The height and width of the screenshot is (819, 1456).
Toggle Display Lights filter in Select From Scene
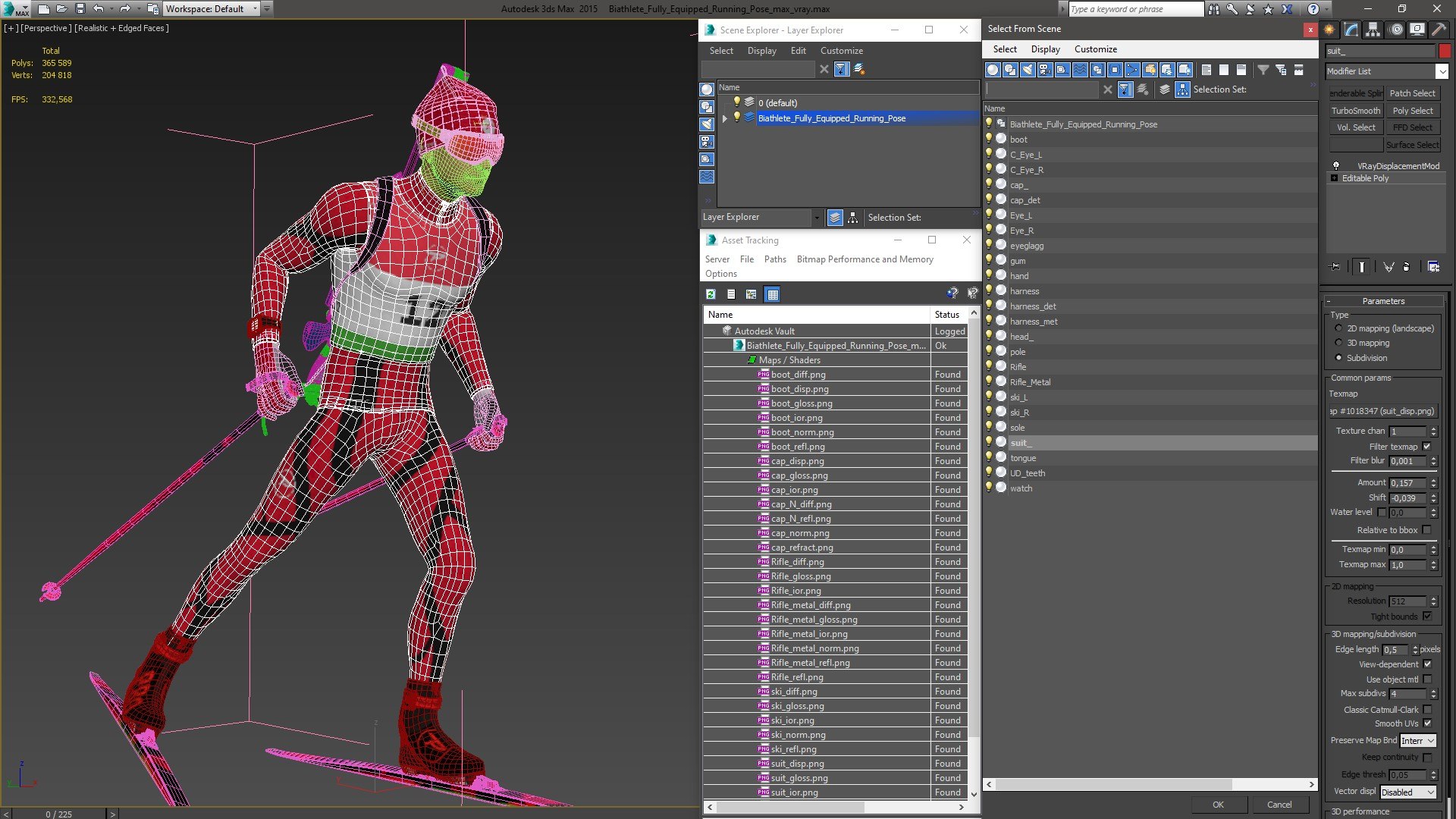coord(1028,70)
